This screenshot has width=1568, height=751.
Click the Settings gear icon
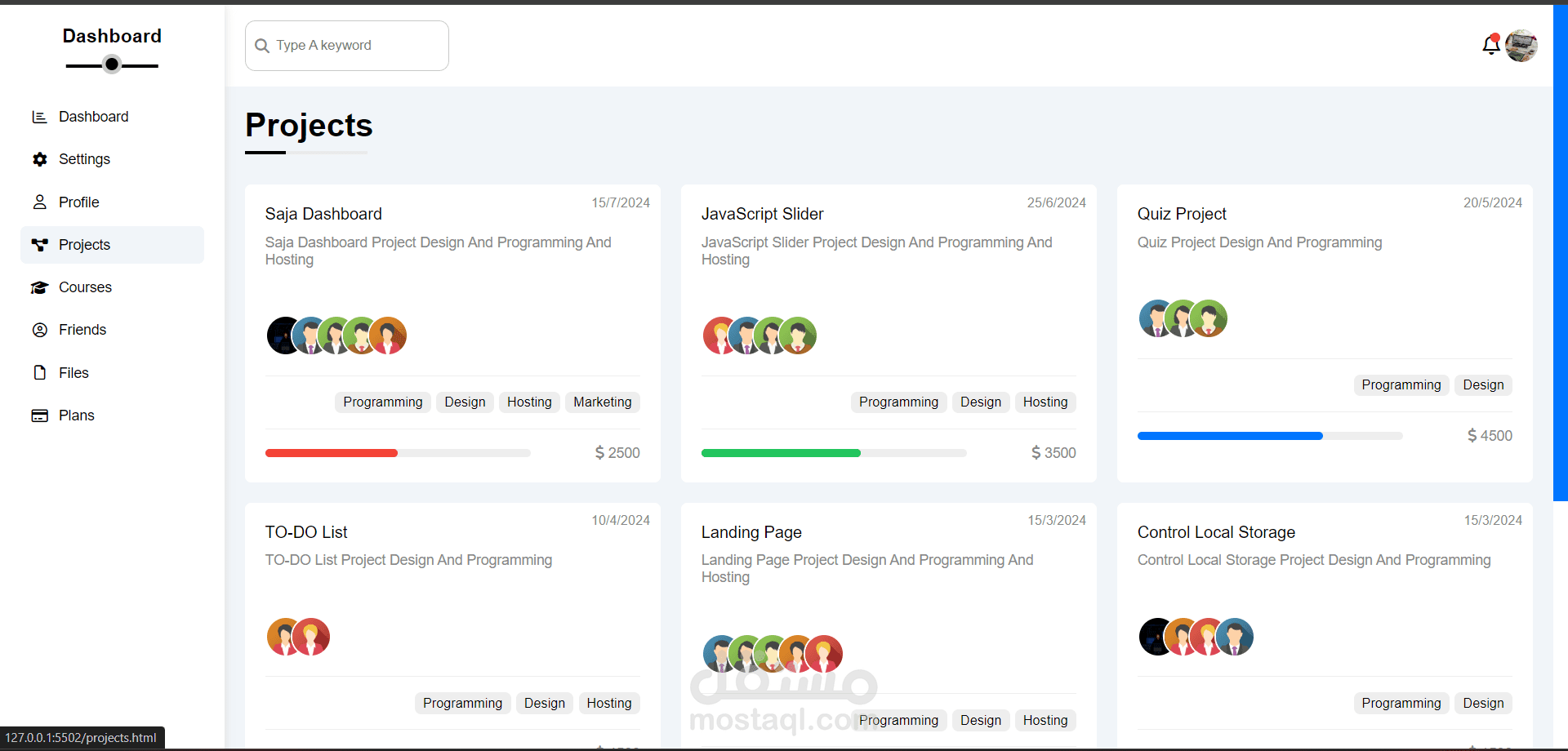(39, 159)
